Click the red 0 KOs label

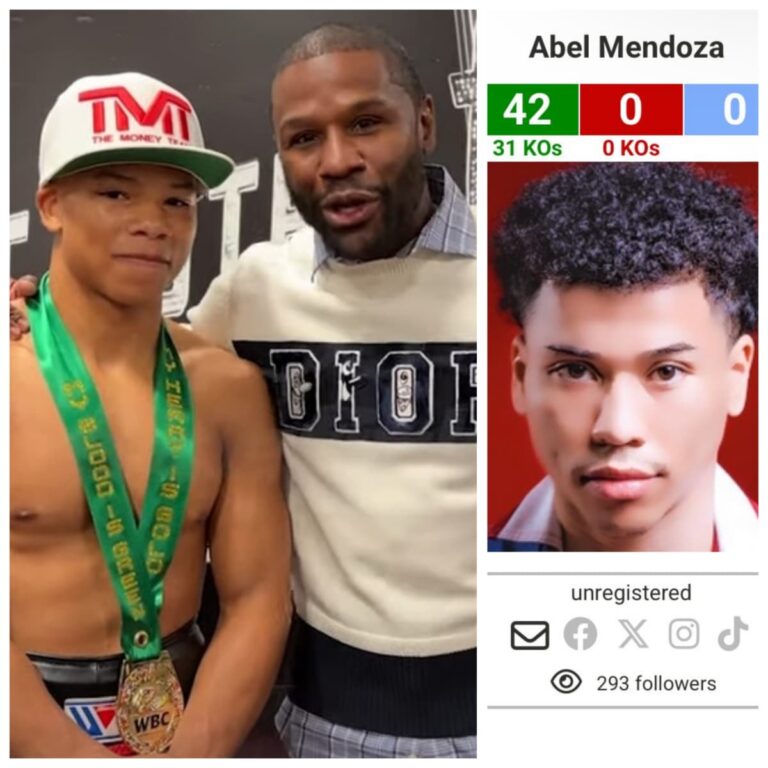tap(631, 147)
